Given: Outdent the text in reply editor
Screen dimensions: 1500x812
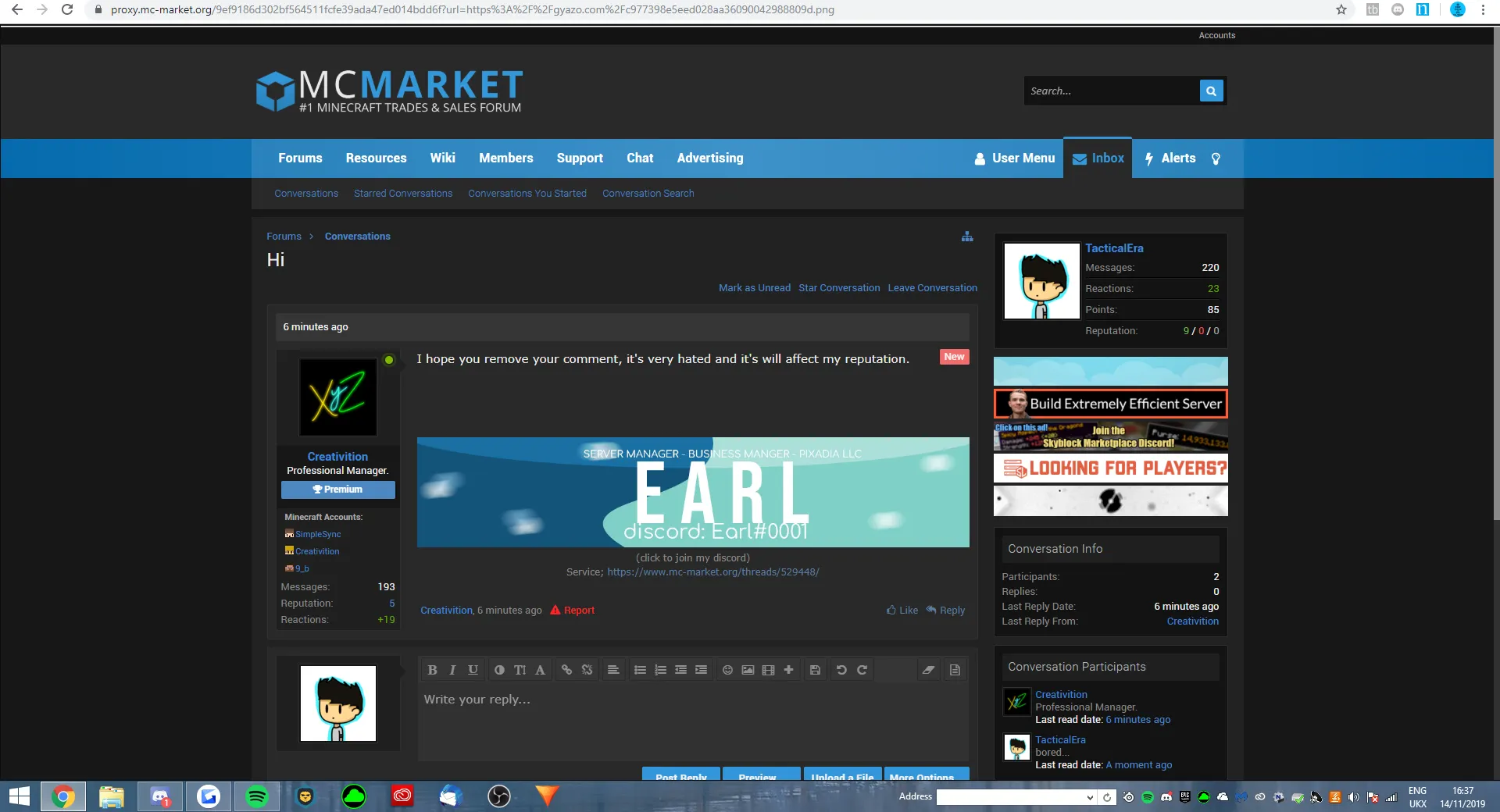Looking at the screenshot, I should click(680, 670).
